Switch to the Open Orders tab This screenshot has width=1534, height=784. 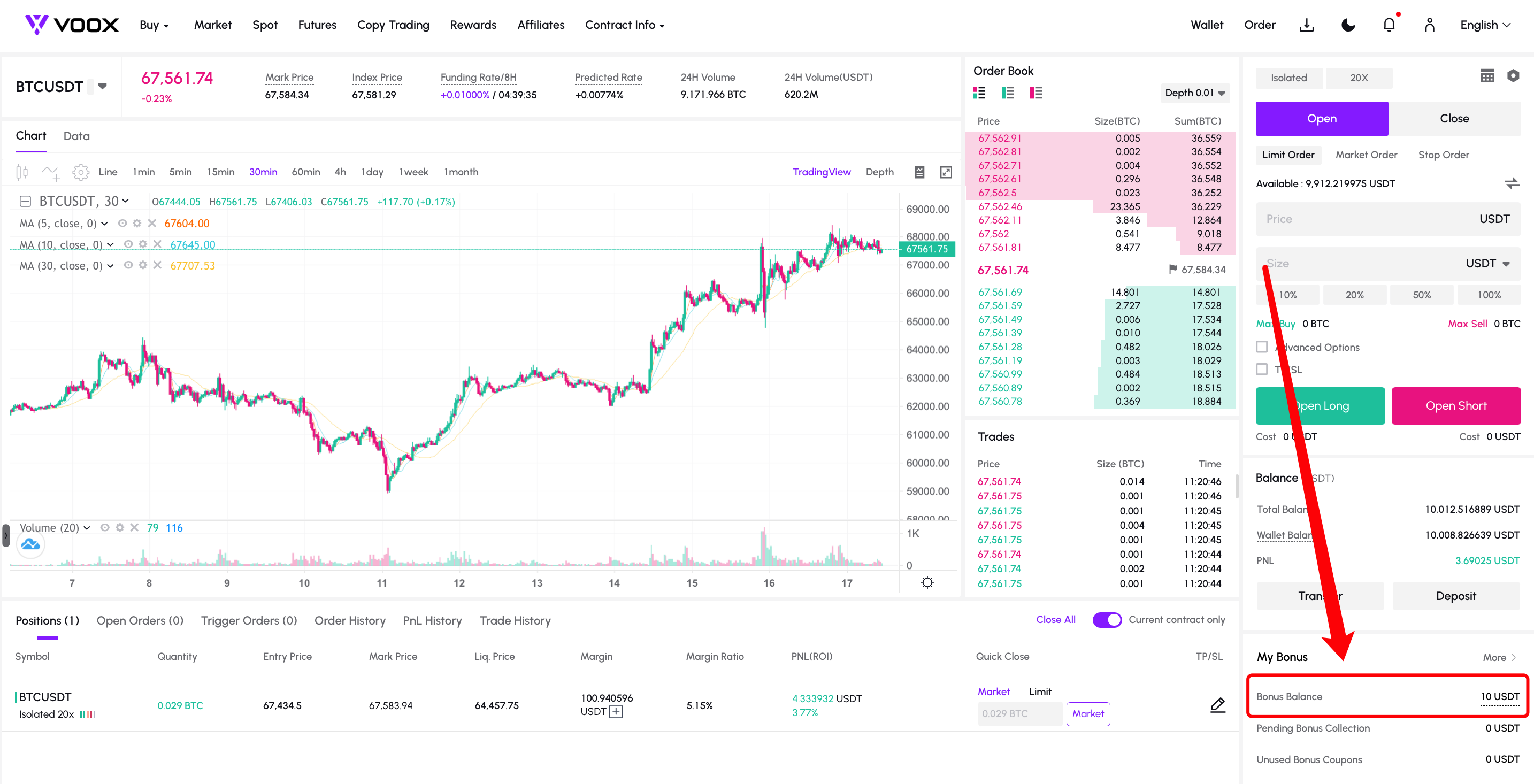point(140,620)
